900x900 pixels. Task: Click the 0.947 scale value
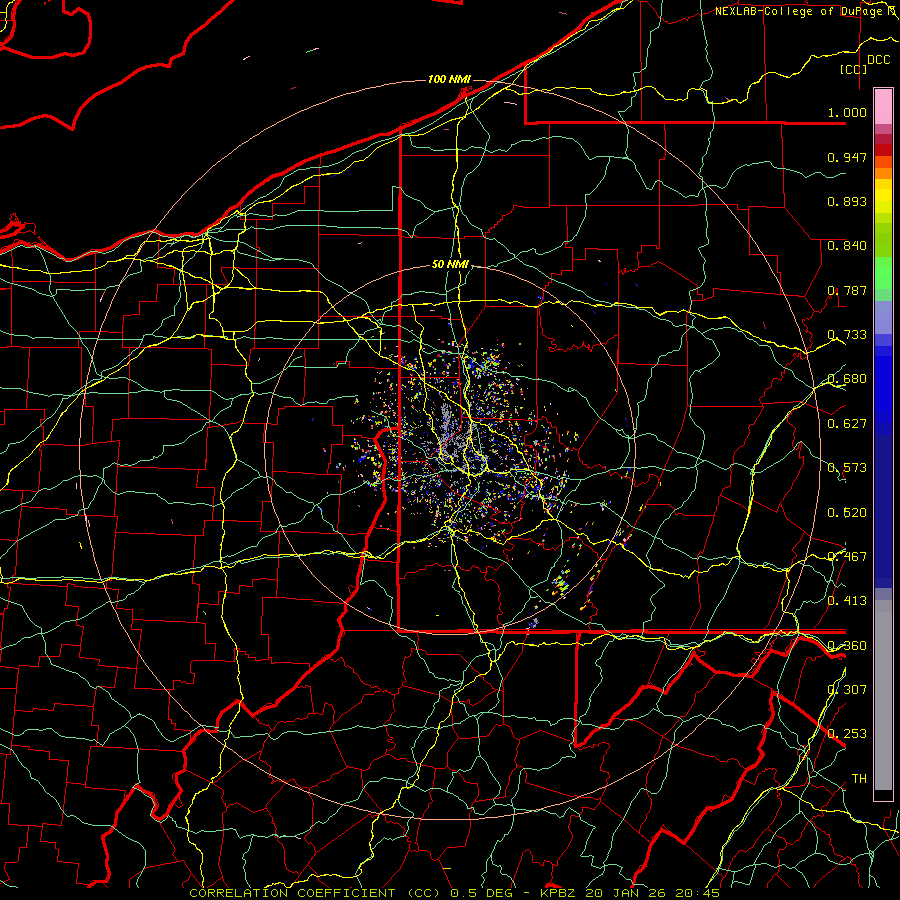[x=847, y=157]
